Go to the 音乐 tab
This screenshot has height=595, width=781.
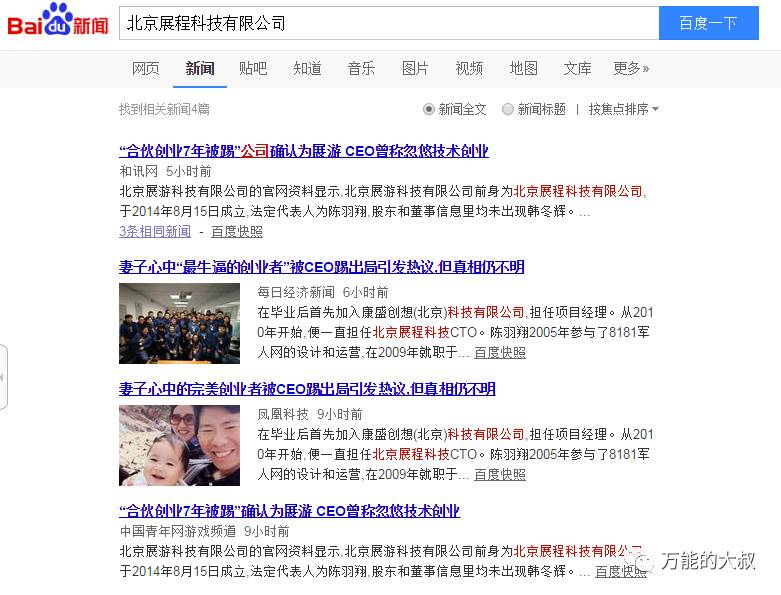pos(361,68)
